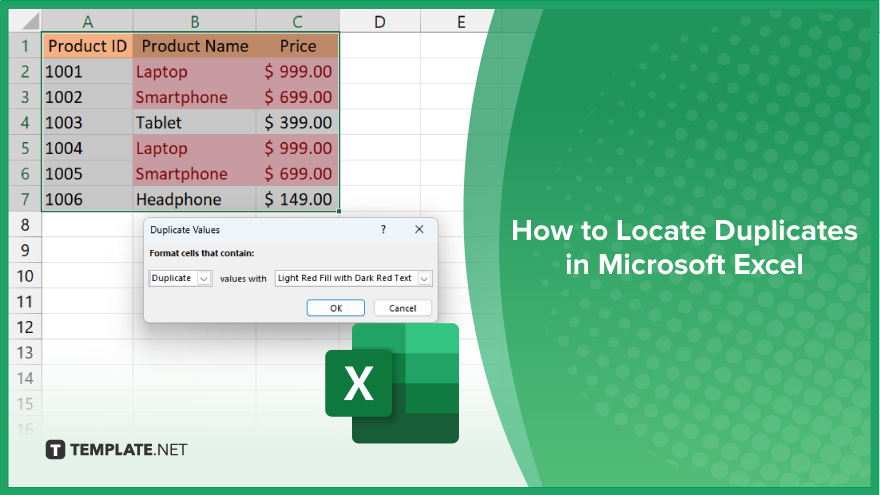Select row 6 header
The height and width of the screenshot is (495, 880).
[x=25, y=173]
